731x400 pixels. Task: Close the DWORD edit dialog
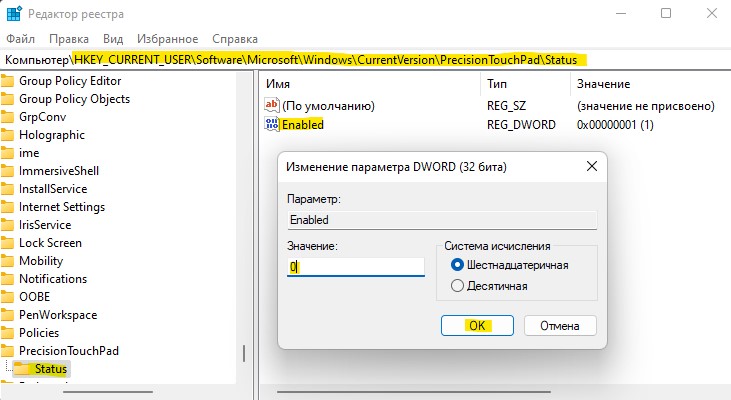click(x=592, y=166)
